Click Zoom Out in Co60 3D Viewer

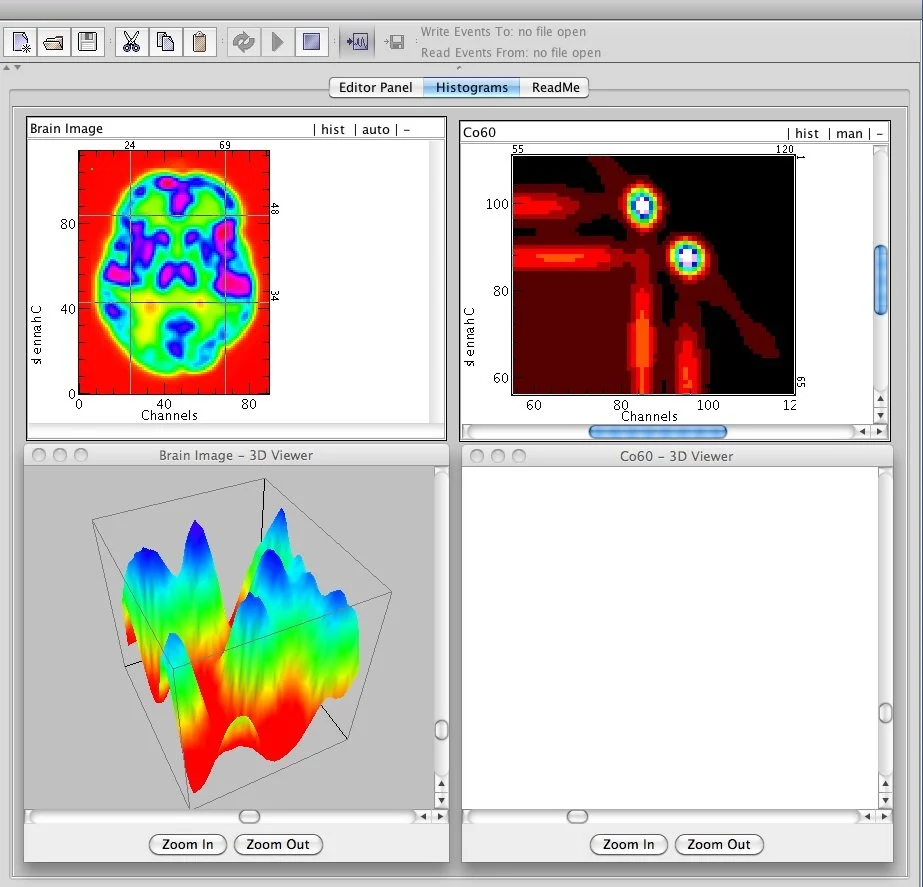tap(719, 844)
